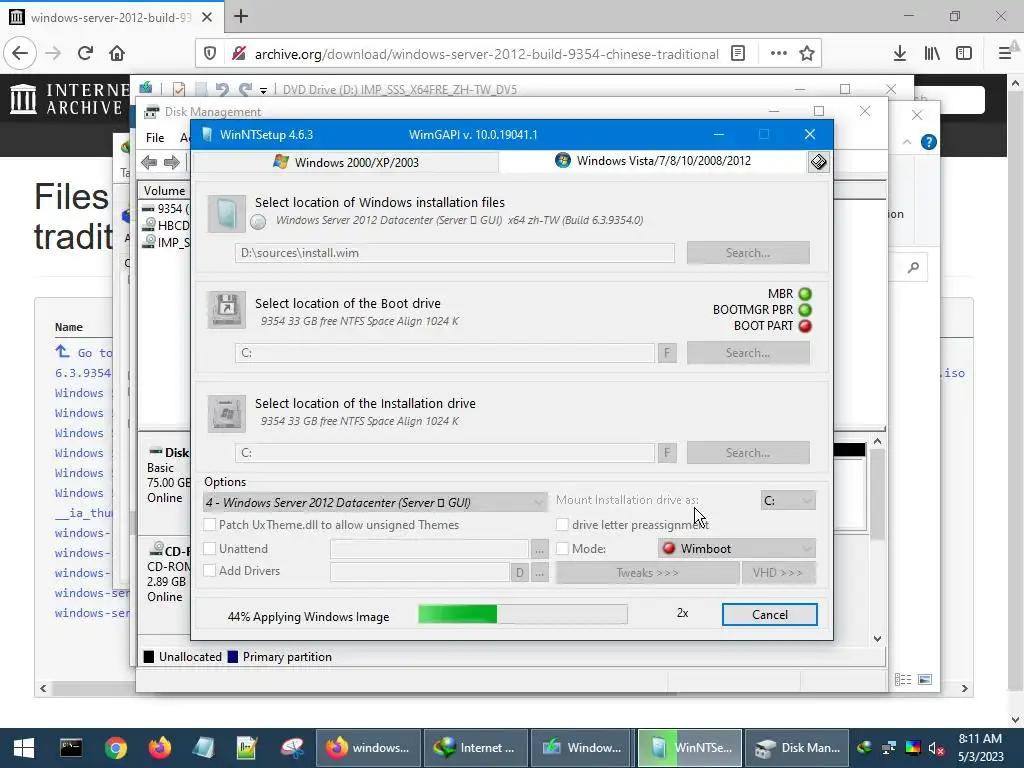Image resolution: width=1024 pixels, height=768 pixels.
Task: Open Windows Start menu
Action: pyautogui.click(x=24, y=748)
